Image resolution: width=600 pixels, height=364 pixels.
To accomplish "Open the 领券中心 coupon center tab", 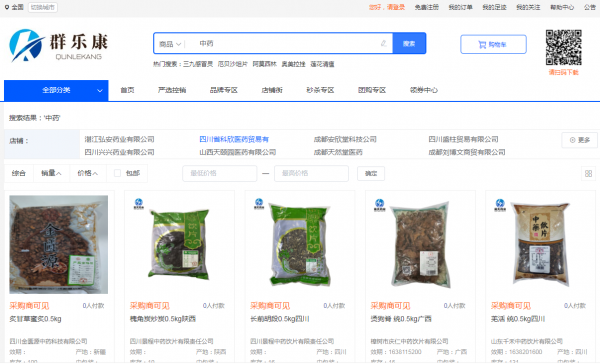I will pos(424,90).
